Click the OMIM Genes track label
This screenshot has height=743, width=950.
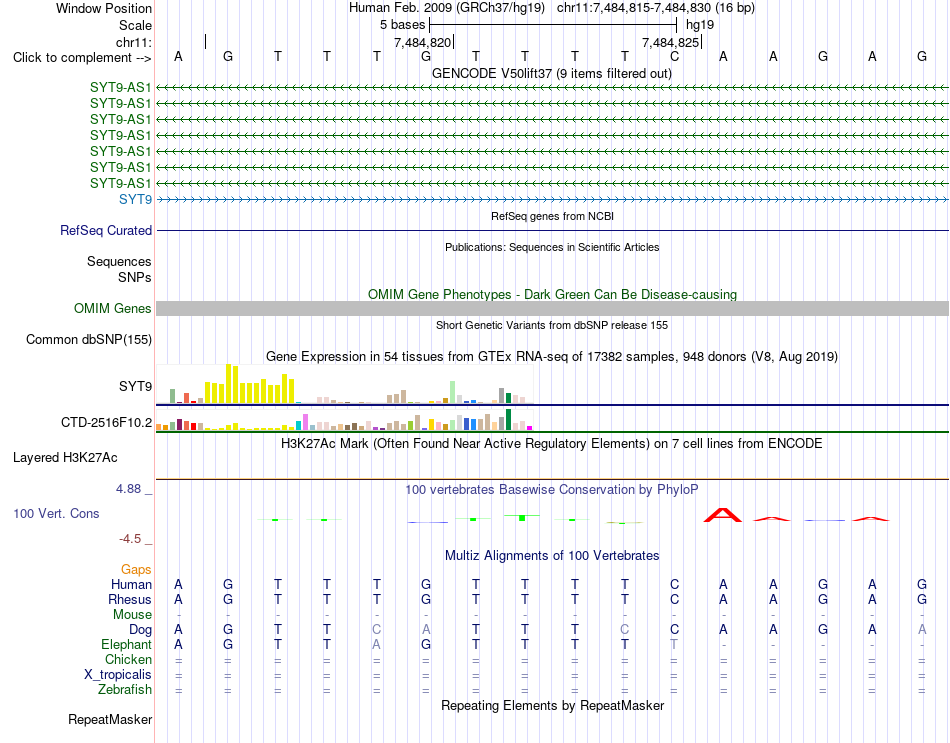[x=113, y=308]
